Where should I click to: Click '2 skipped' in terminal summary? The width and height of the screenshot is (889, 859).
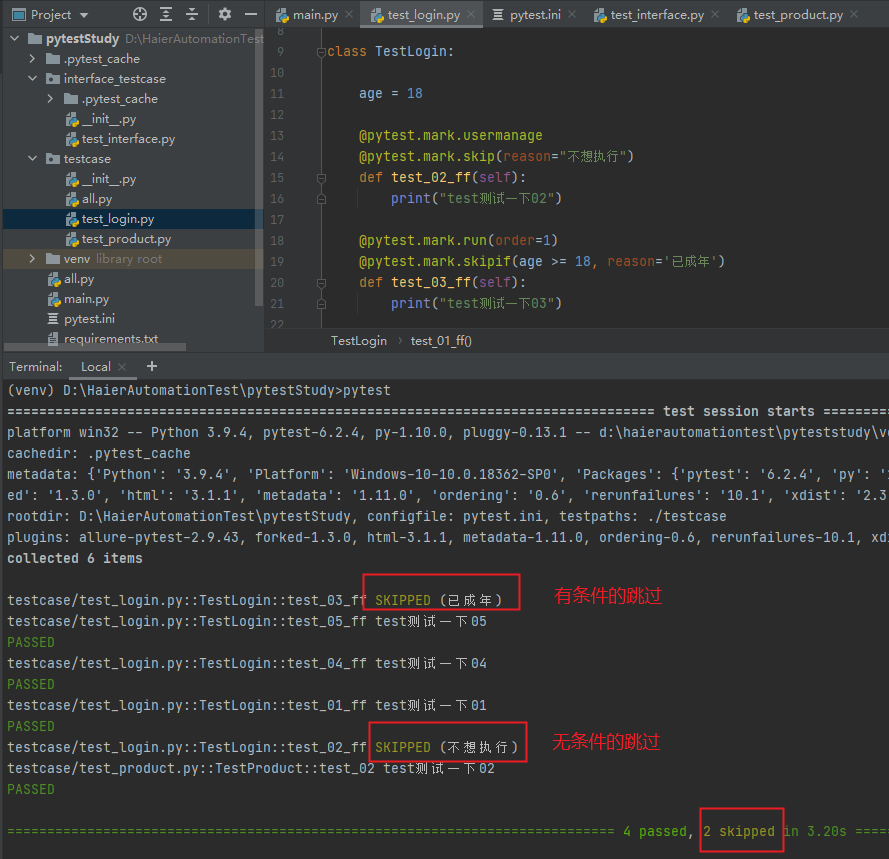pos(739,831)
